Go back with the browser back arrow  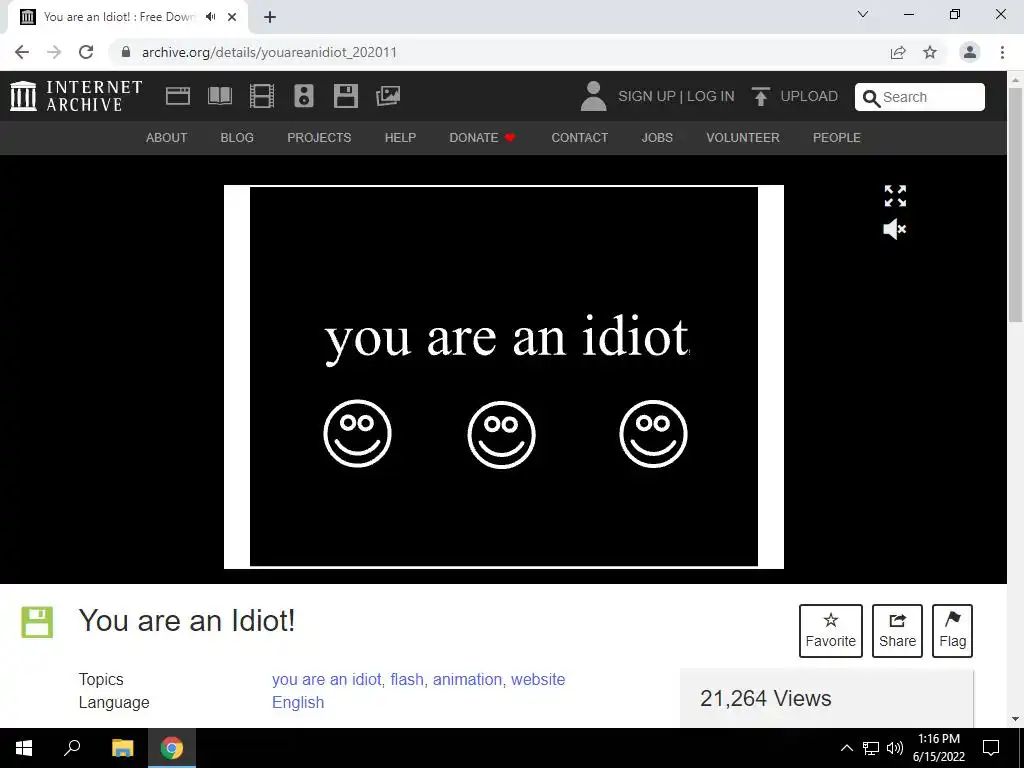tap(22, 52)
